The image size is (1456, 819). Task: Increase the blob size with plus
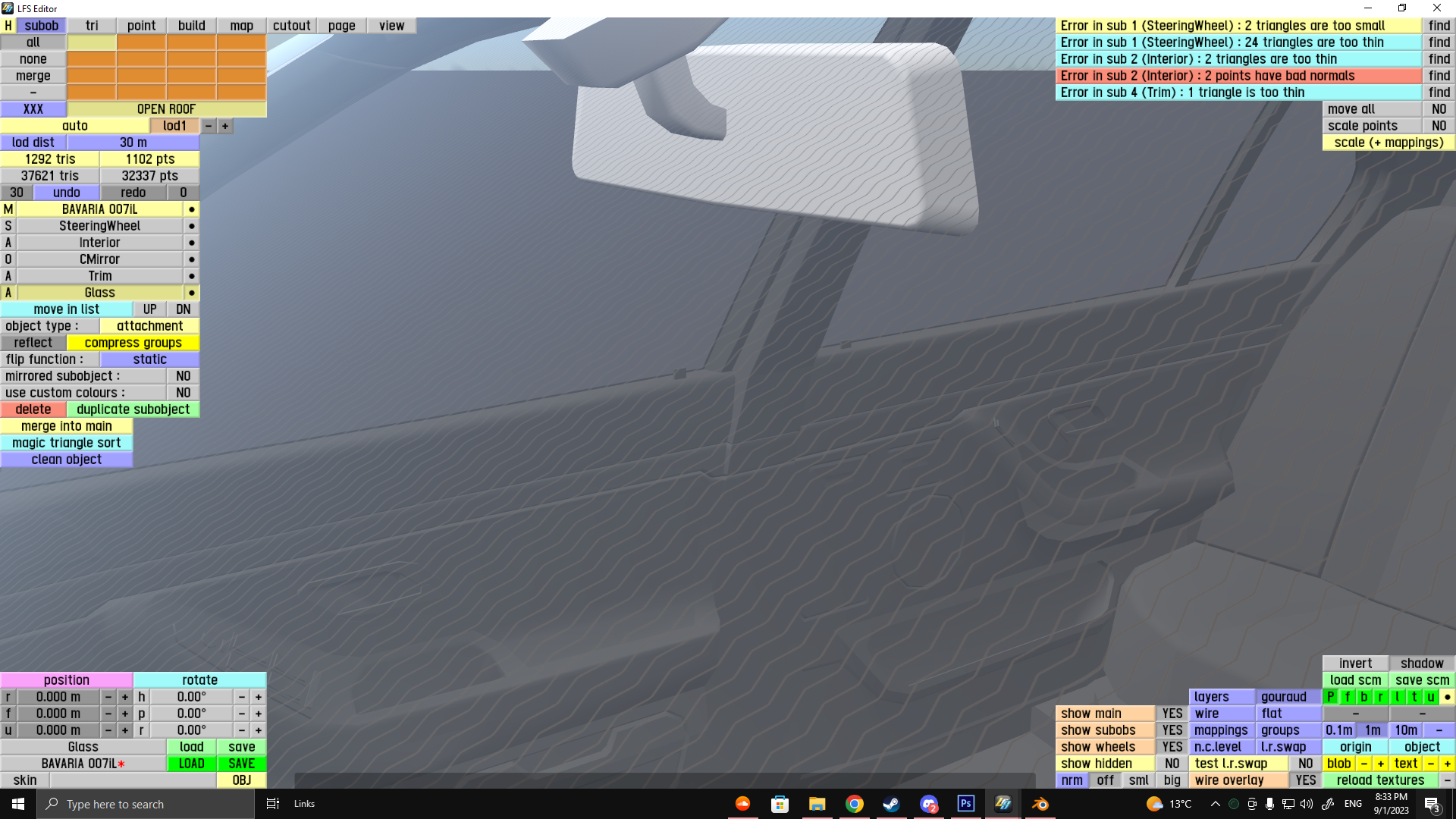pos(1380,764)
